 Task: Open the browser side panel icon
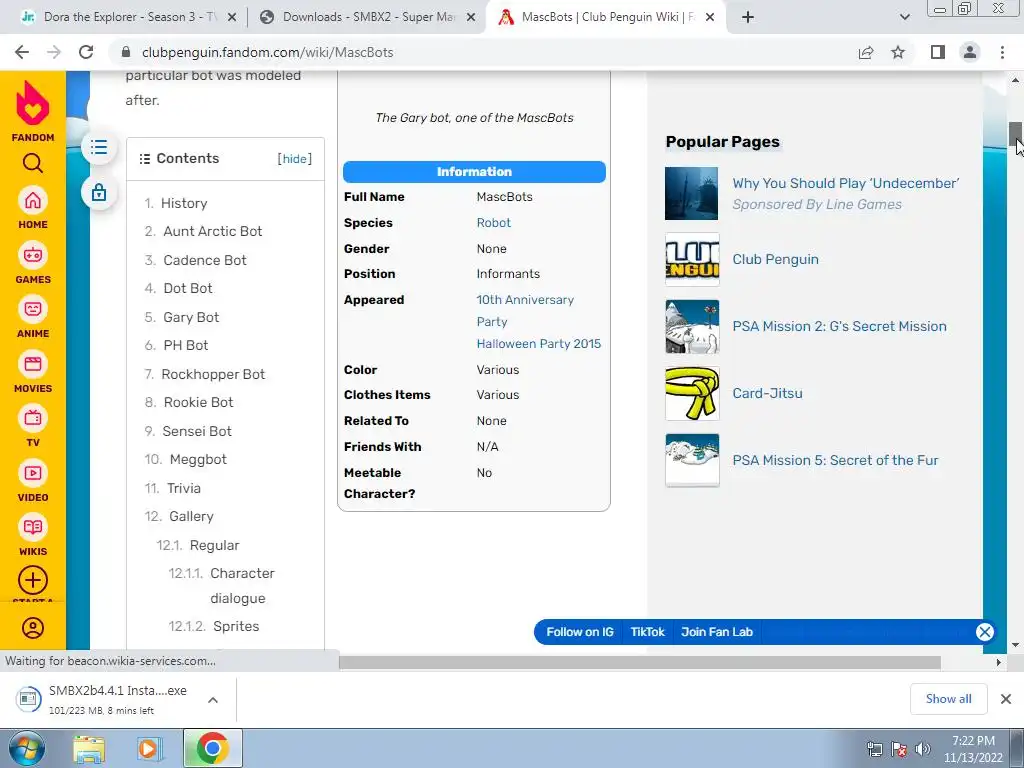[x=938, y=52]
